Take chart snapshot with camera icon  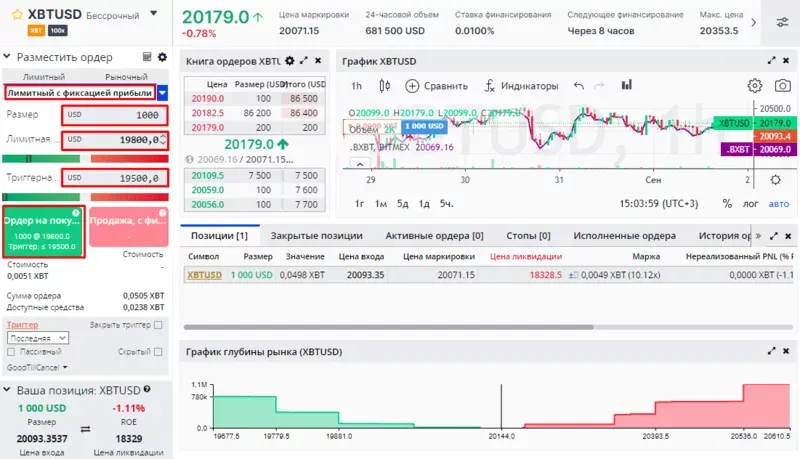pos(783,86)
